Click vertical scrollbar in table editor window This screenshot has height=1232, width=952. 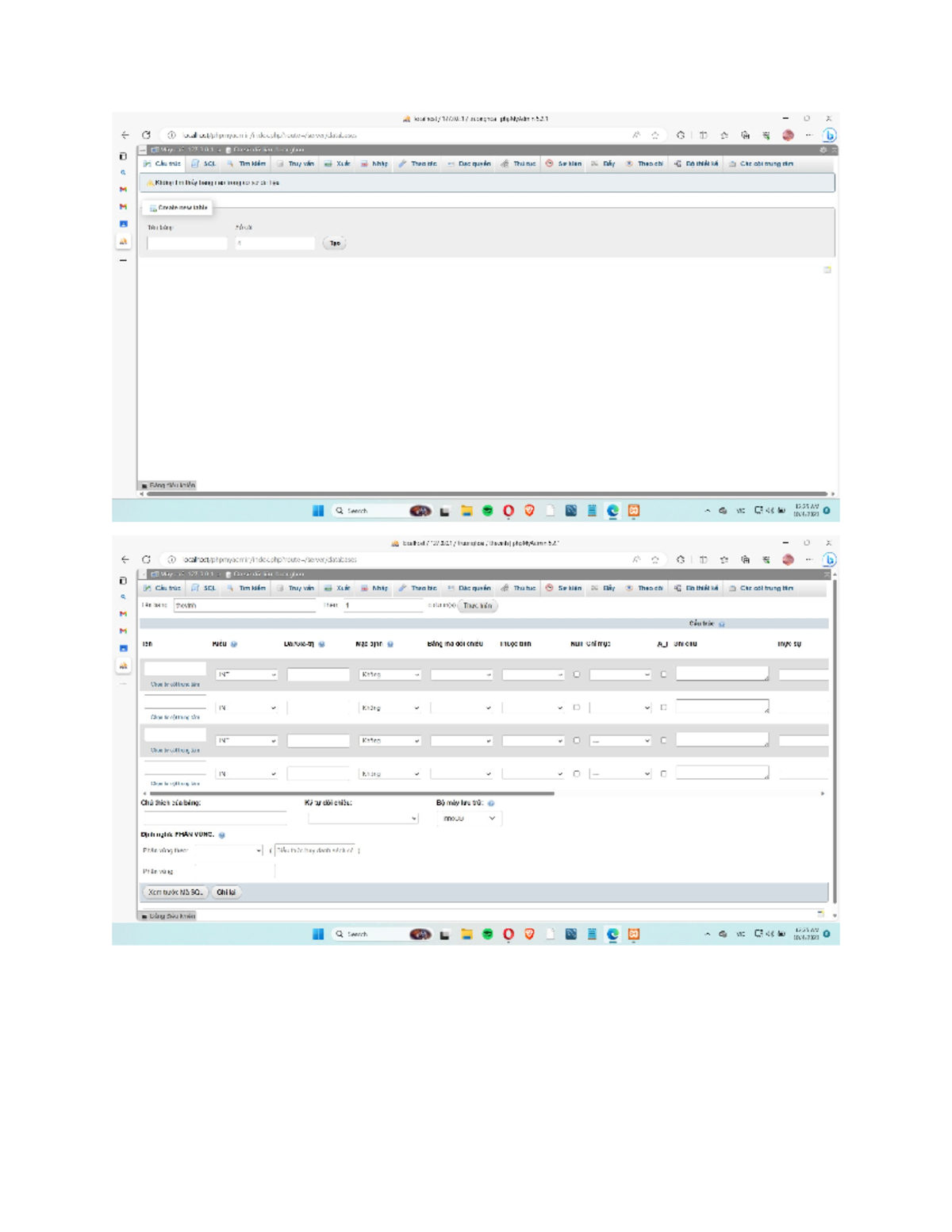click(x=835, y=742)
